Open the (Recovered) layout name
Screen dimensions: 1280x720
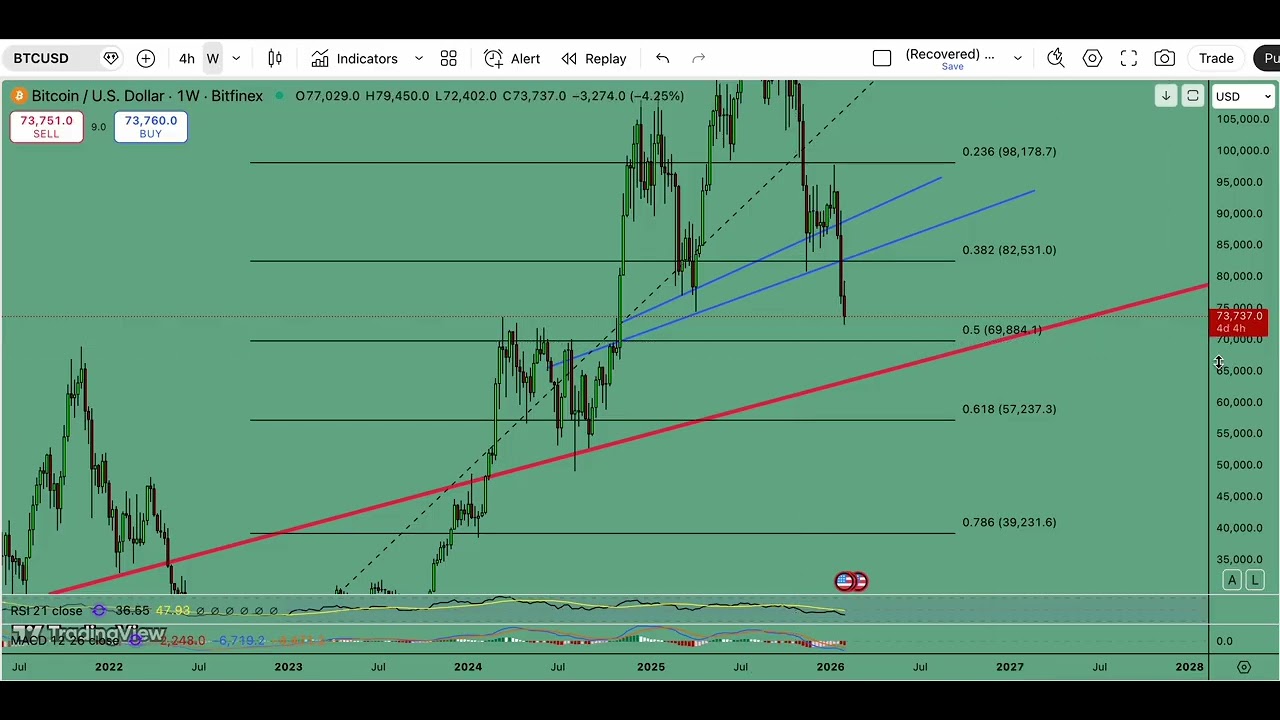click(x=950, y=55)
